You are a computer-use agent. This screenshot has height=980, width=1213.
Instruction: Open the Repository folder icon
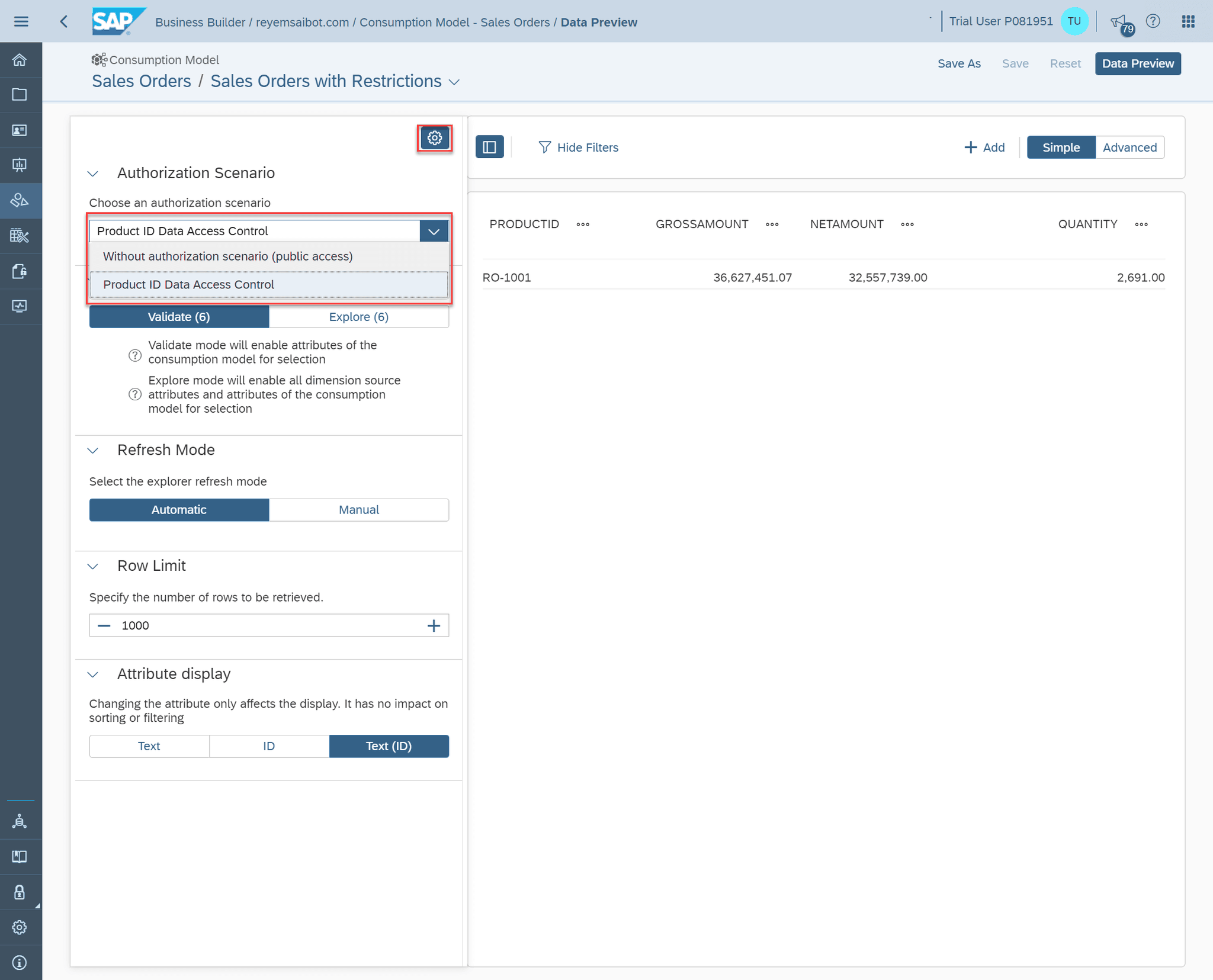[x=21, y=94]
